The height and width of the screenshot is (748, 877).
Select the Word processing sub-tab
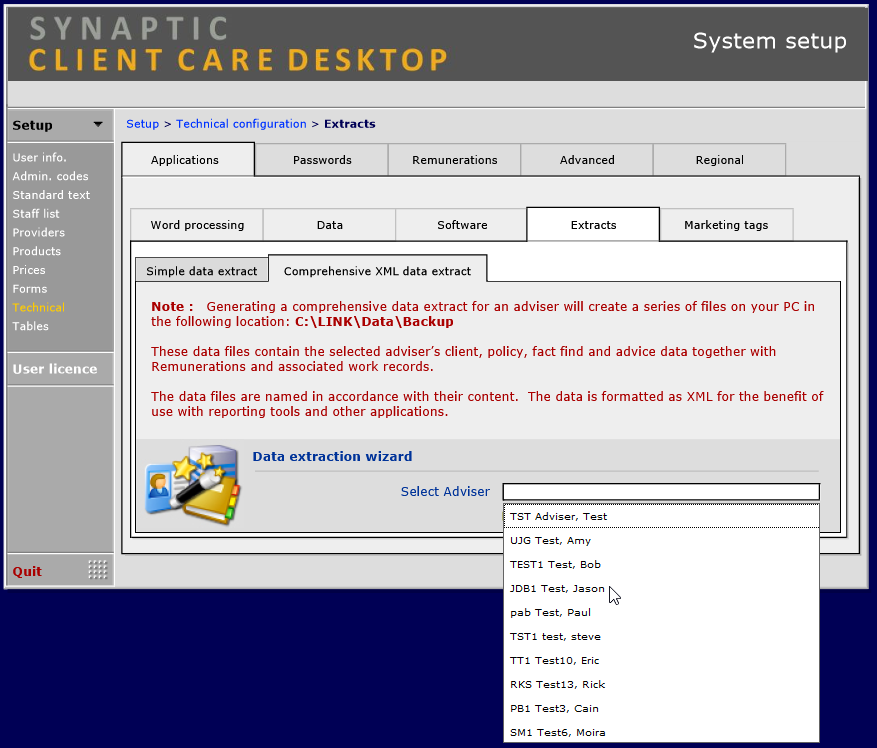(197, 225)
